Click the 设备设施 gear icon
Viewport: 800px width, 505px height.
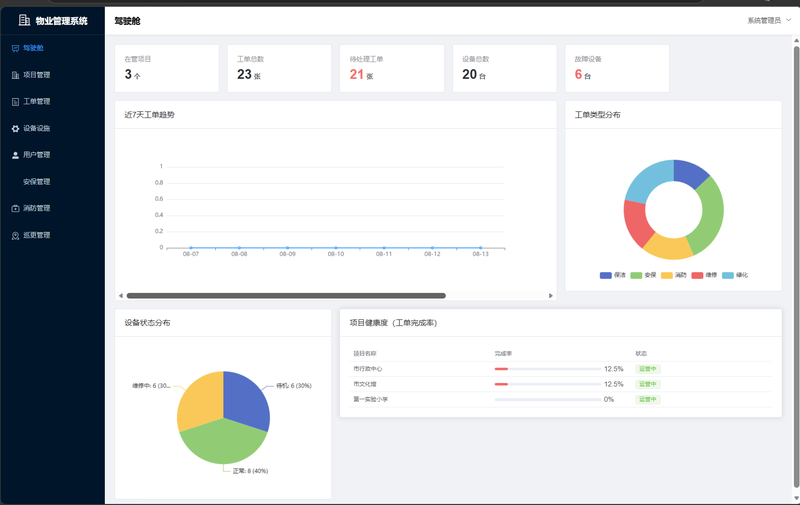point(15,129)
